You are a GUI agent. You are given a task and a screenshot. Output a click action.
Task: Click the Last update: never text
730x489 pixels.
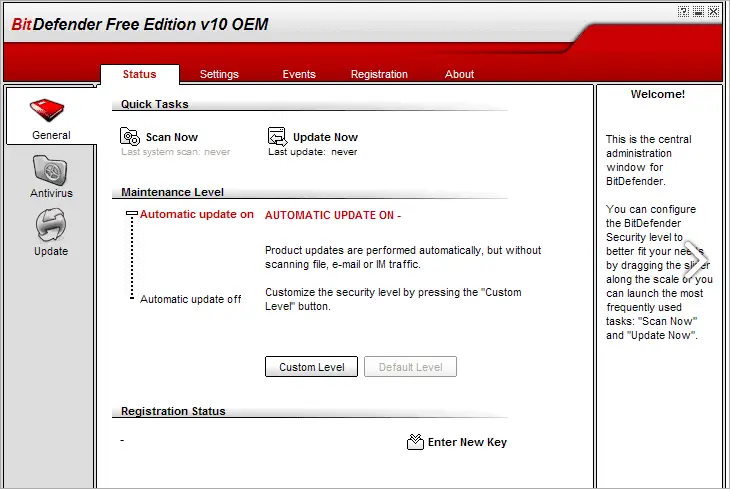point(312,152)
